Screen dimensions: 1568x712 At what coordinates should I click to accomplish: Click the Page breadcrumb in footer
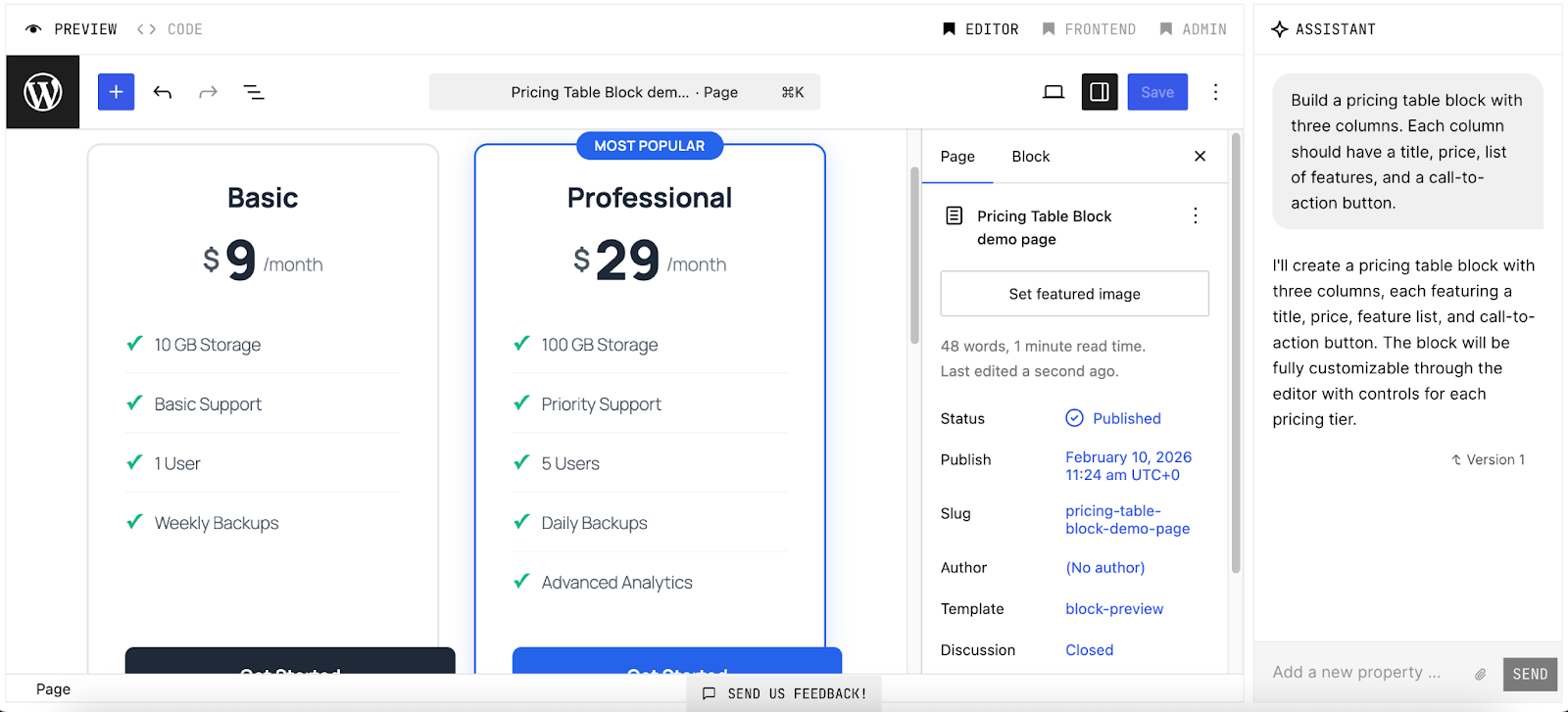tap(53, 689)
